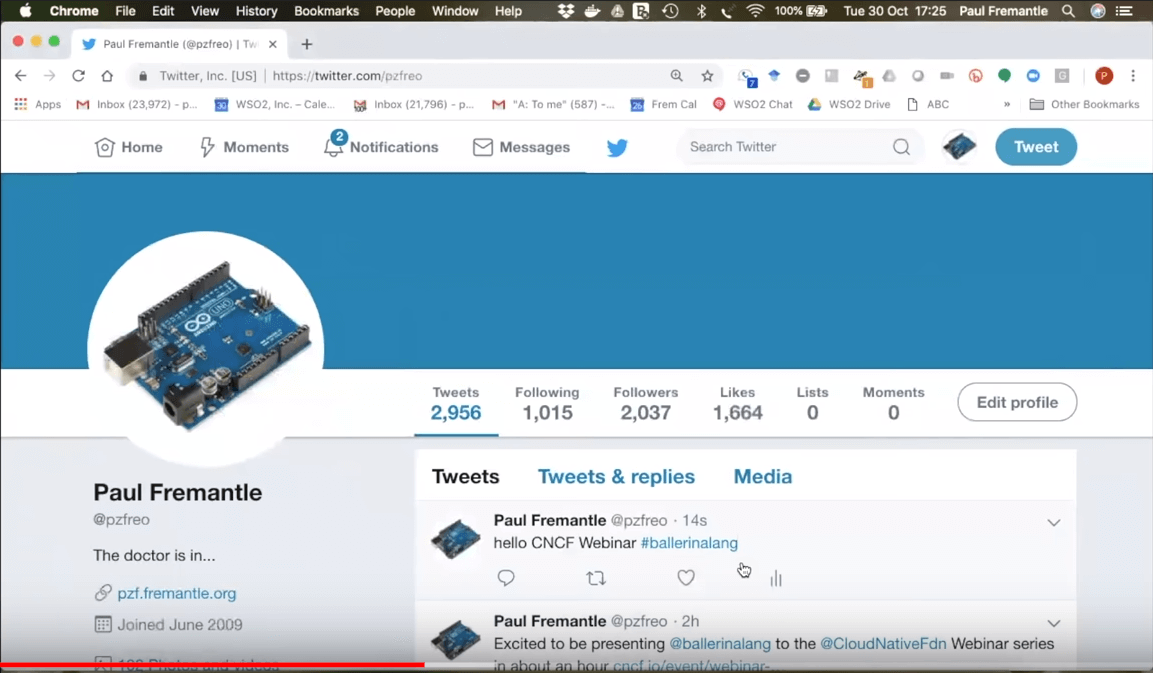The image size is (1153, 673).
Task: View the Following 1,015 list
Action: pos(547,404)
